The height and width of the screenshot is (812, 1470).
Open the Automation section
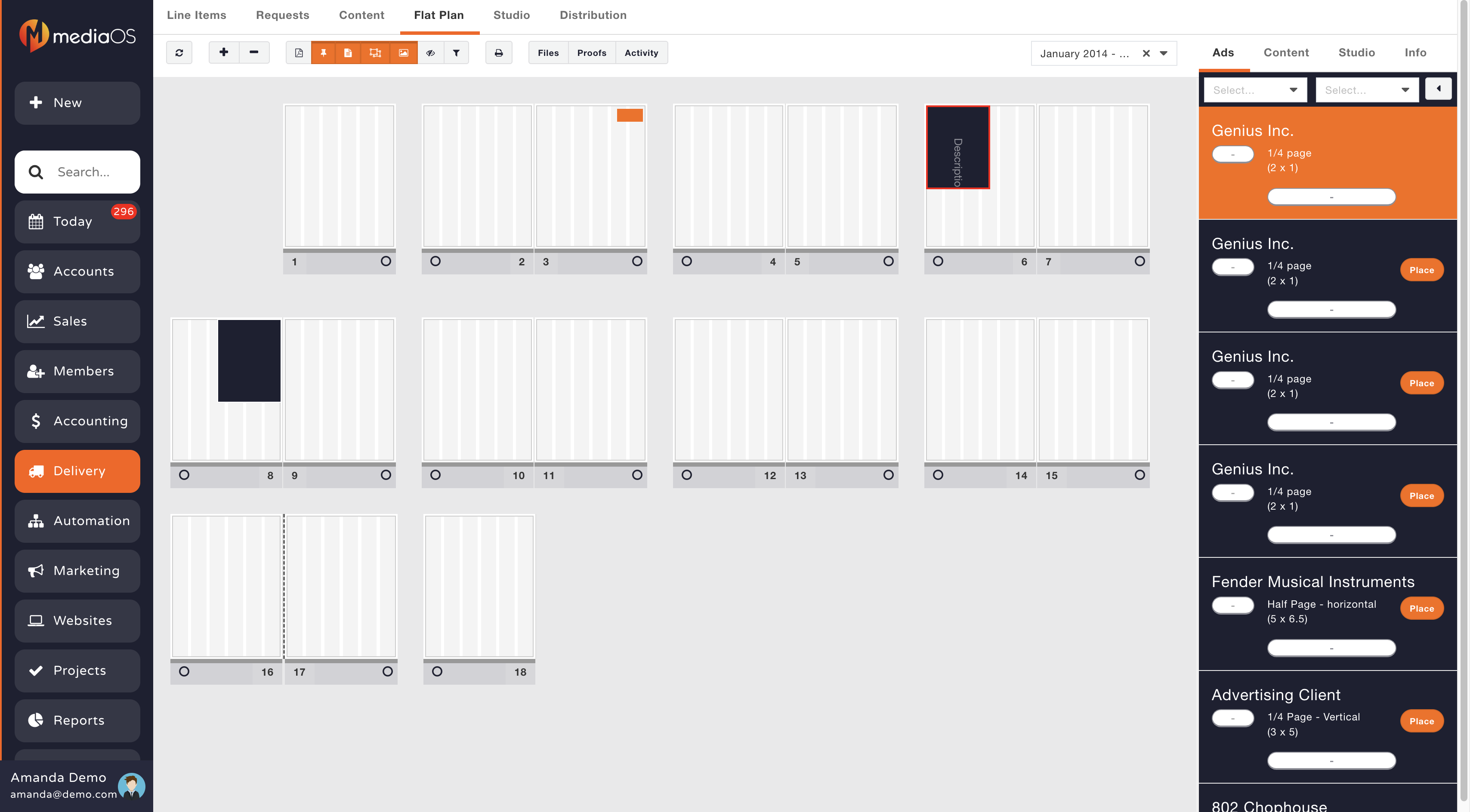77,520
